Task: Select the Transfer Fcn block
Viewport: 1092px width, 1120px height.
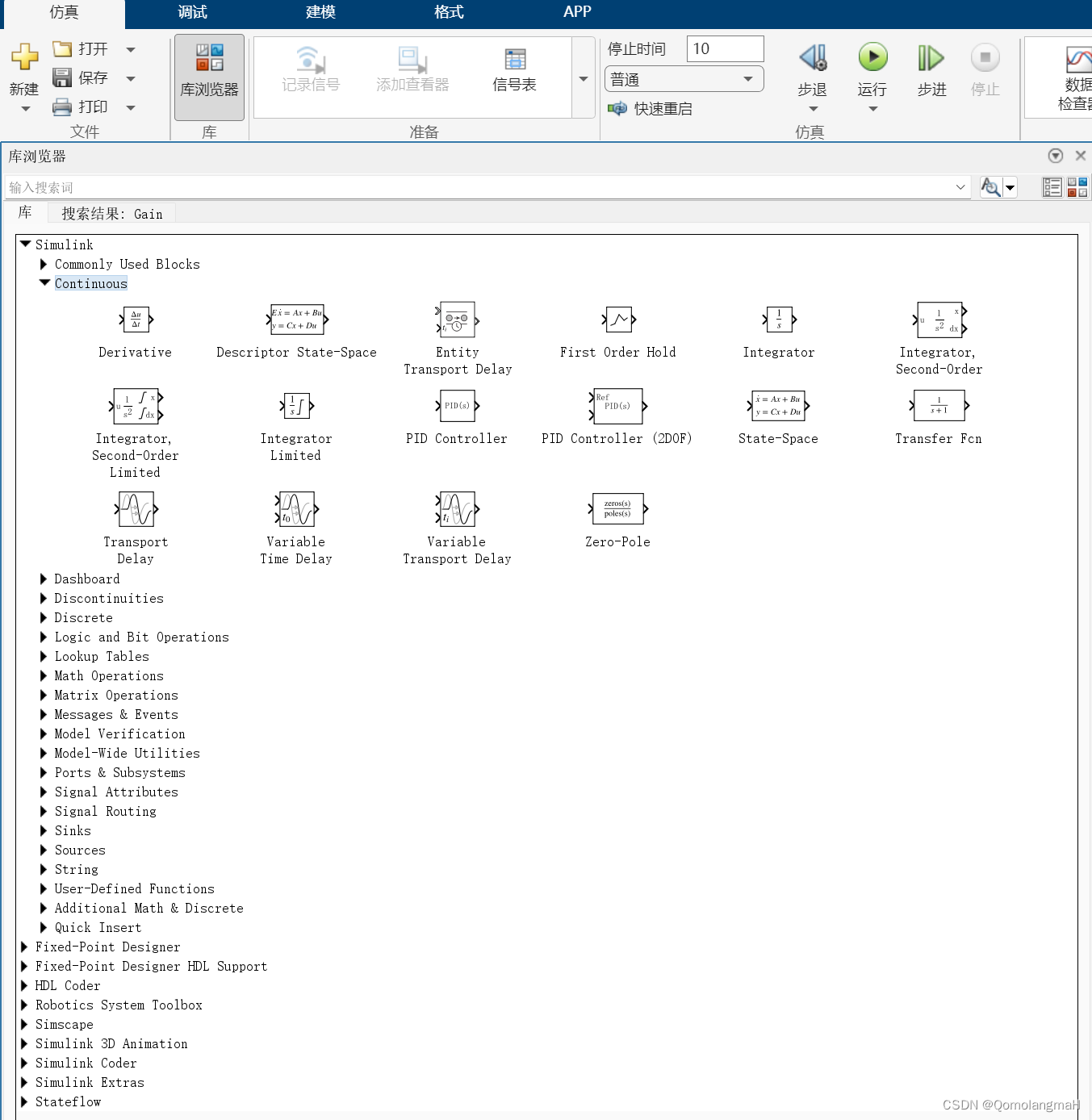Action: 939,406
